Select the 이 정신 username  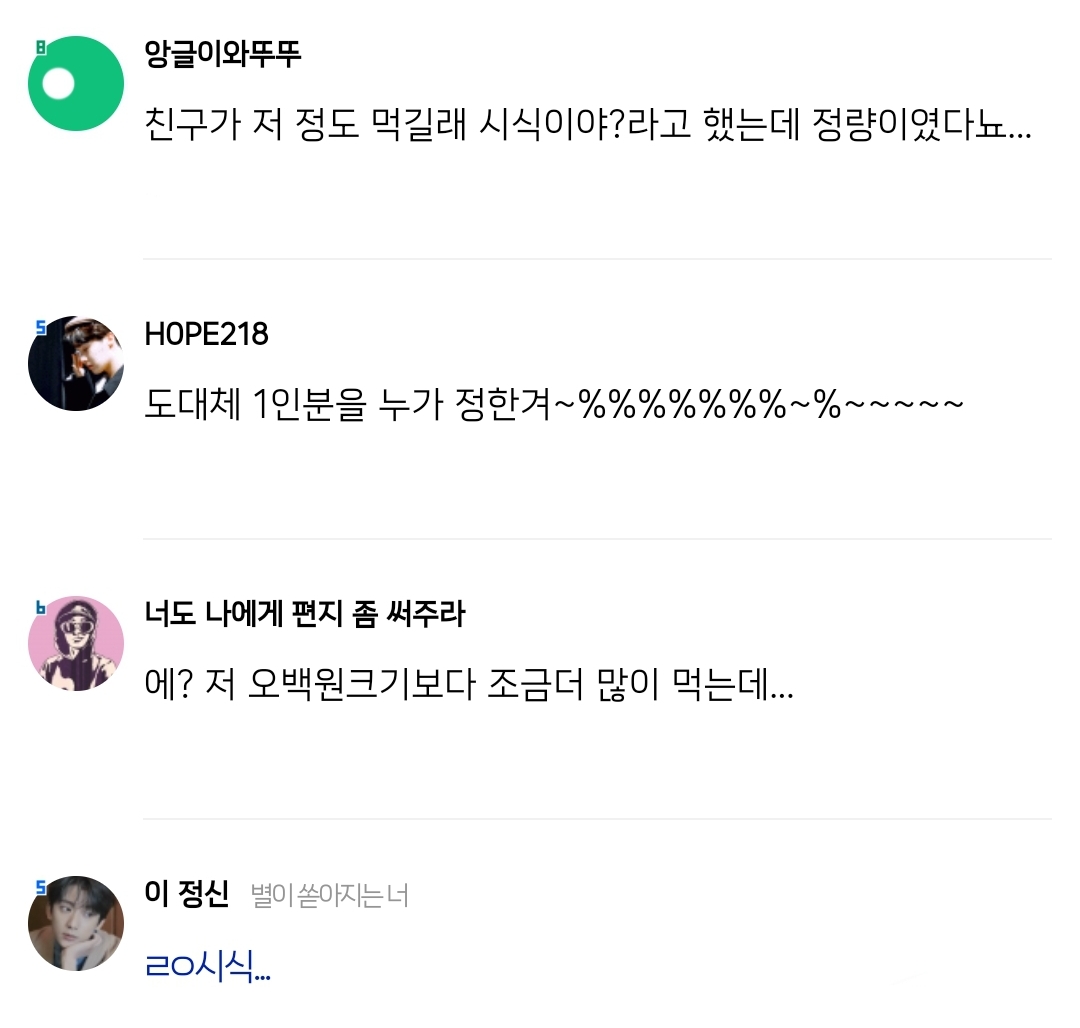[187, 893]
